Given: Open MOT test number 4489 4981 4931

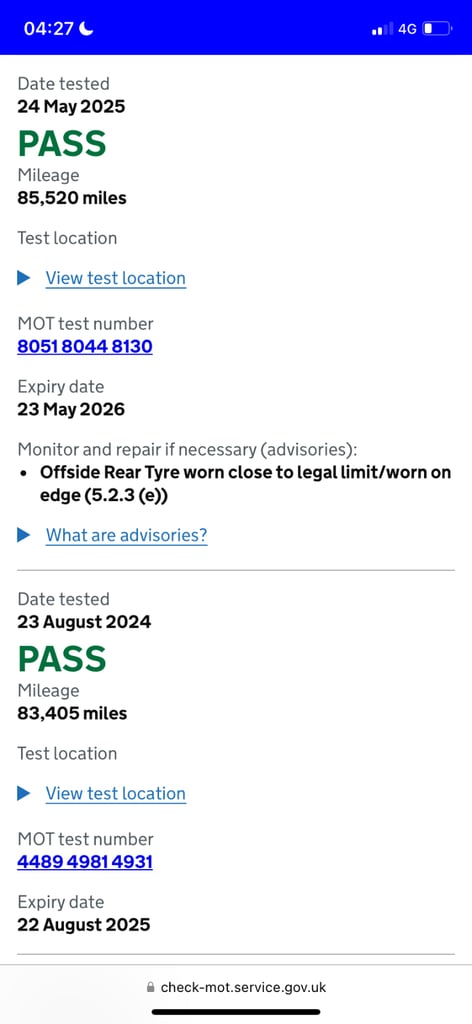Looking at the screenshot, I should point(85,861).
